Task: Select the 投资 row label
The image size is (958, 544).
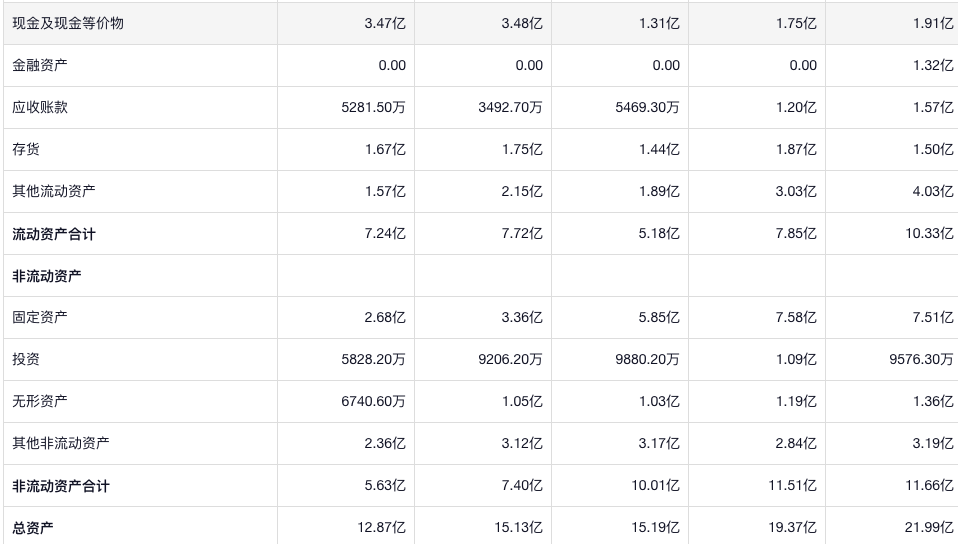Action: point(26,359)
